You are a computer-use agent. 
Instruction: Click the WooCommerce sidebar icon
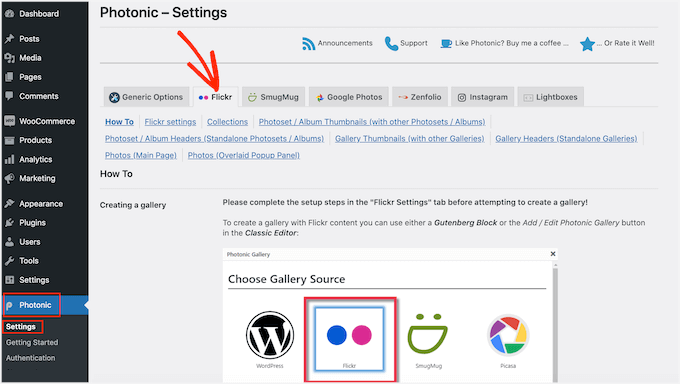pos(10,121)
